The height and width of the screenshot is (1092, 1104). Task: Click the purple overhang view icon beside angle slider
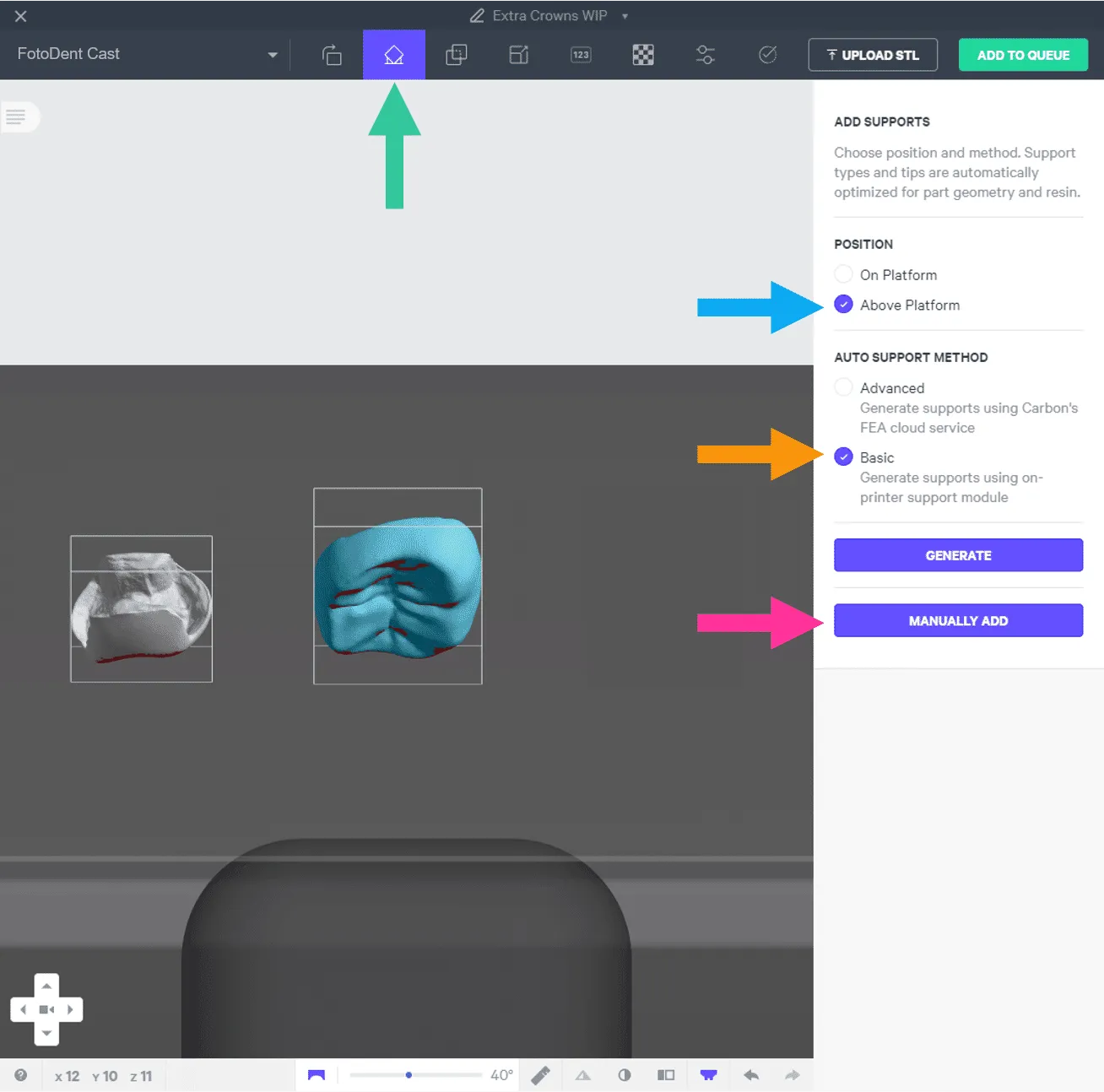pos(317,1075)
